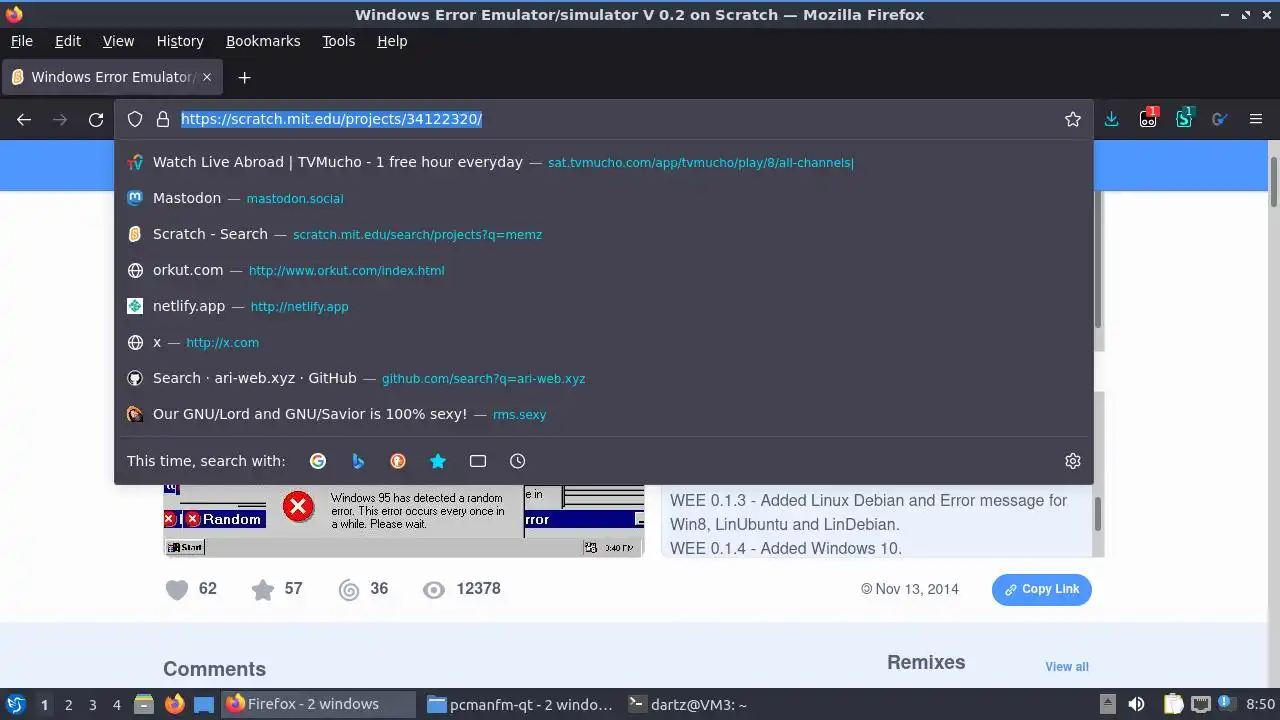Screen dimensions: 1280x720
Task: Select the Windows Error Emulator tab
Action: tap(112, 77)
